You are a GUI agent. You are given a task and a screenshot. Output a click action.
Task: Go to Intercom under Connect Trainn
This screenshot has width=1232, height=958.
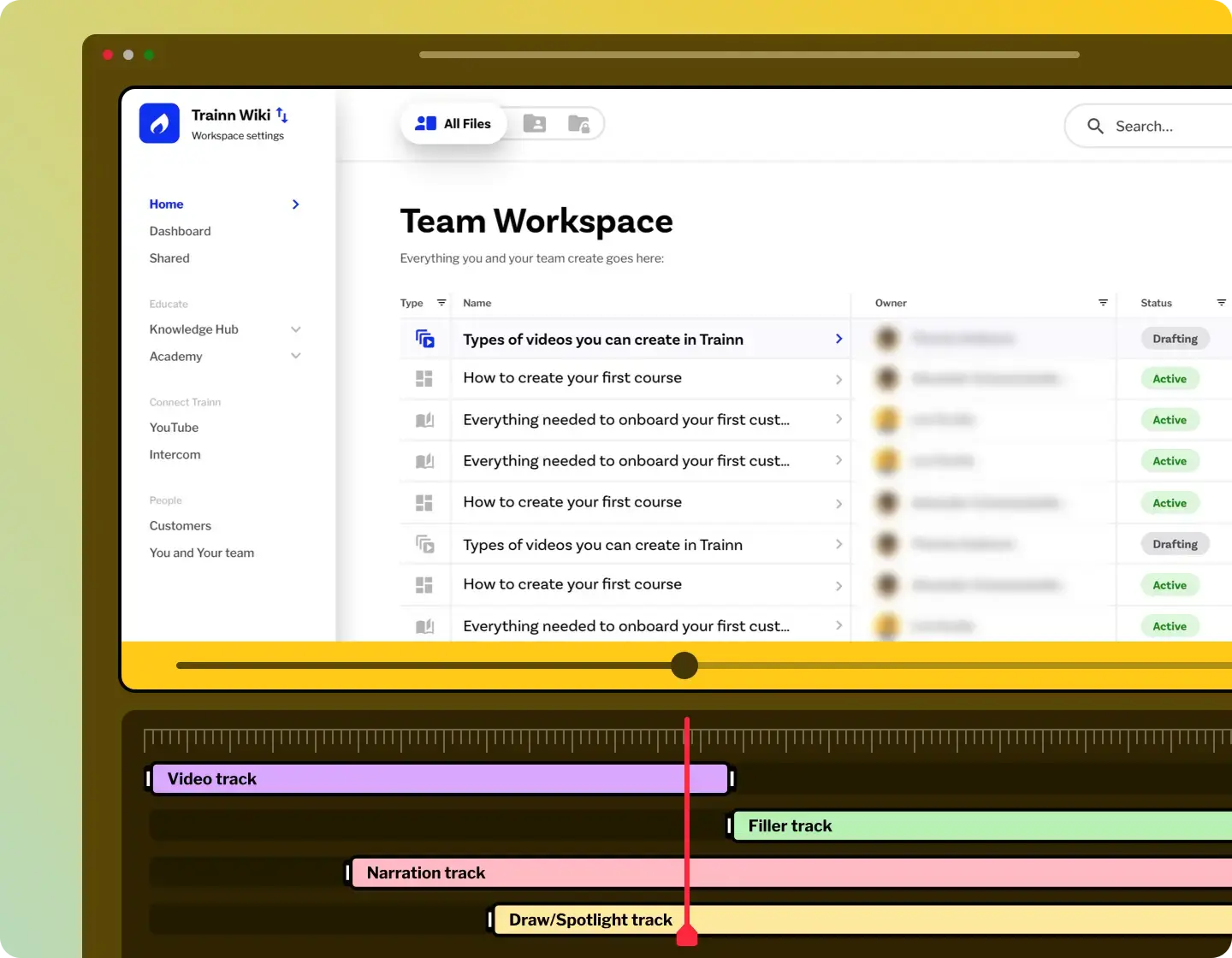(x=175, y=455)
